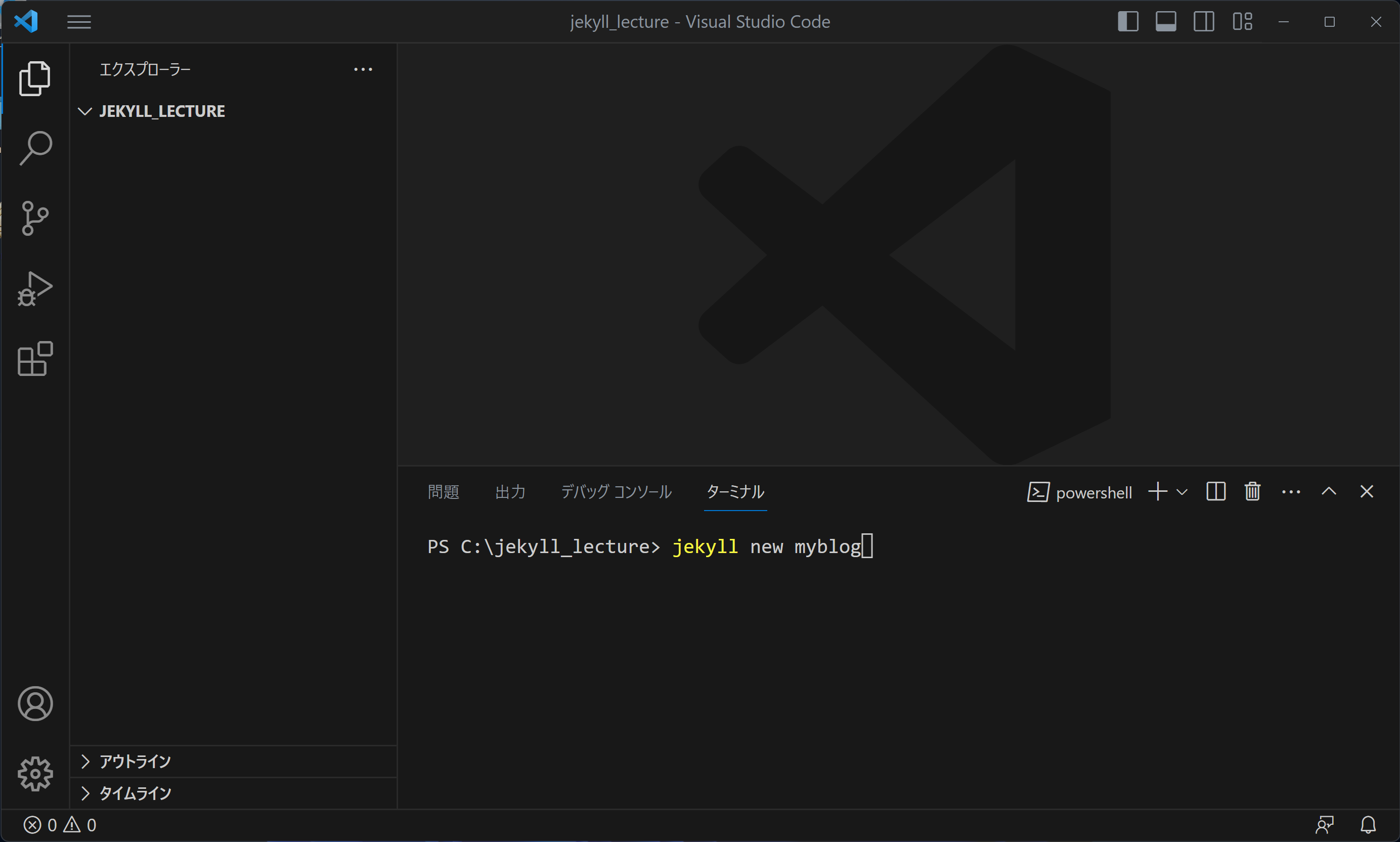This screenshot has height=842, width=1400.
Task: Open the terminal launch profile dropdown arrow
Action: pos(1182,492)
